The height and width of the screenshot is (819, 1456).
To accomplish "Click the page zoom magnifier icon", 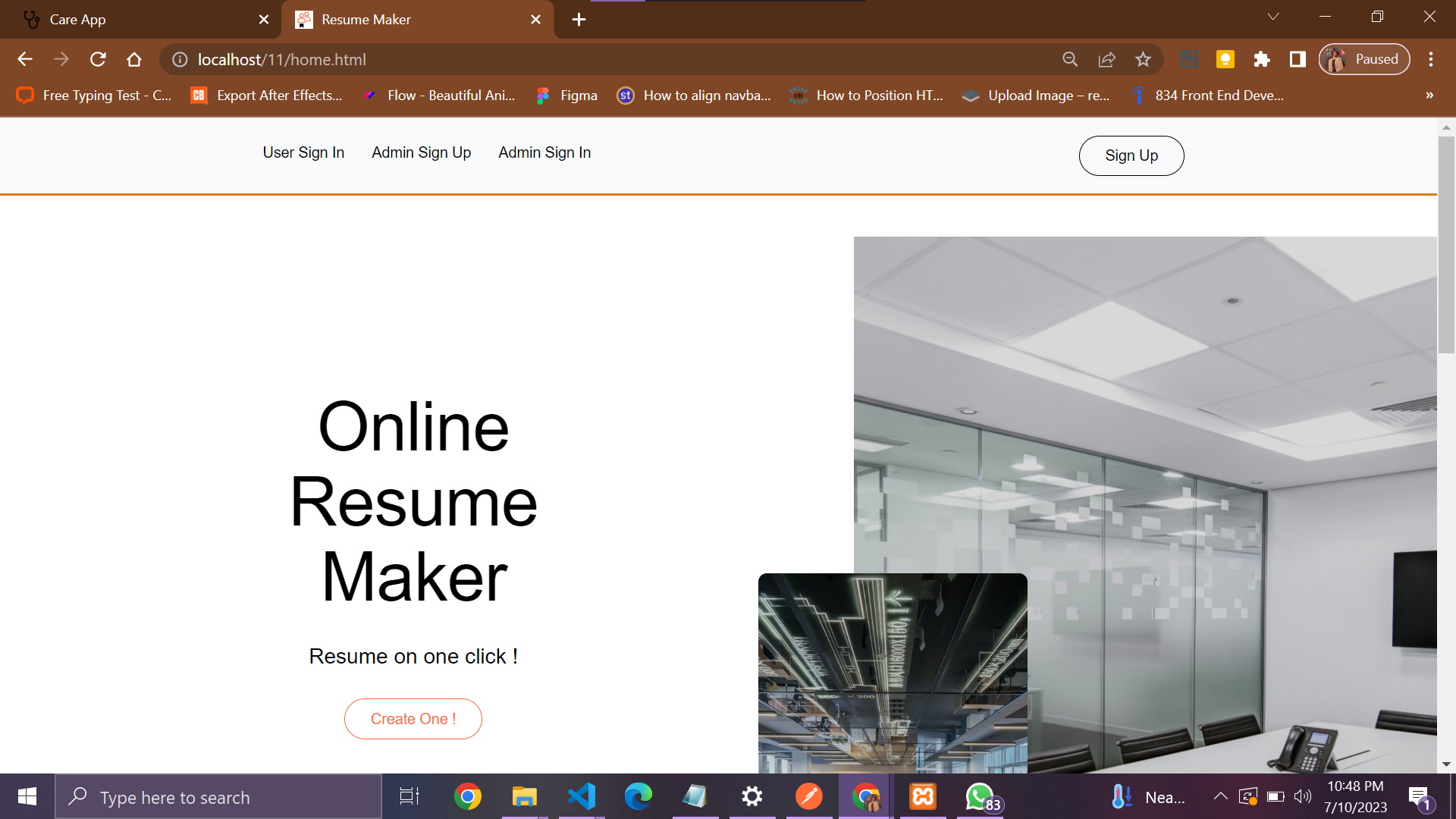I will pos(1070,59).
